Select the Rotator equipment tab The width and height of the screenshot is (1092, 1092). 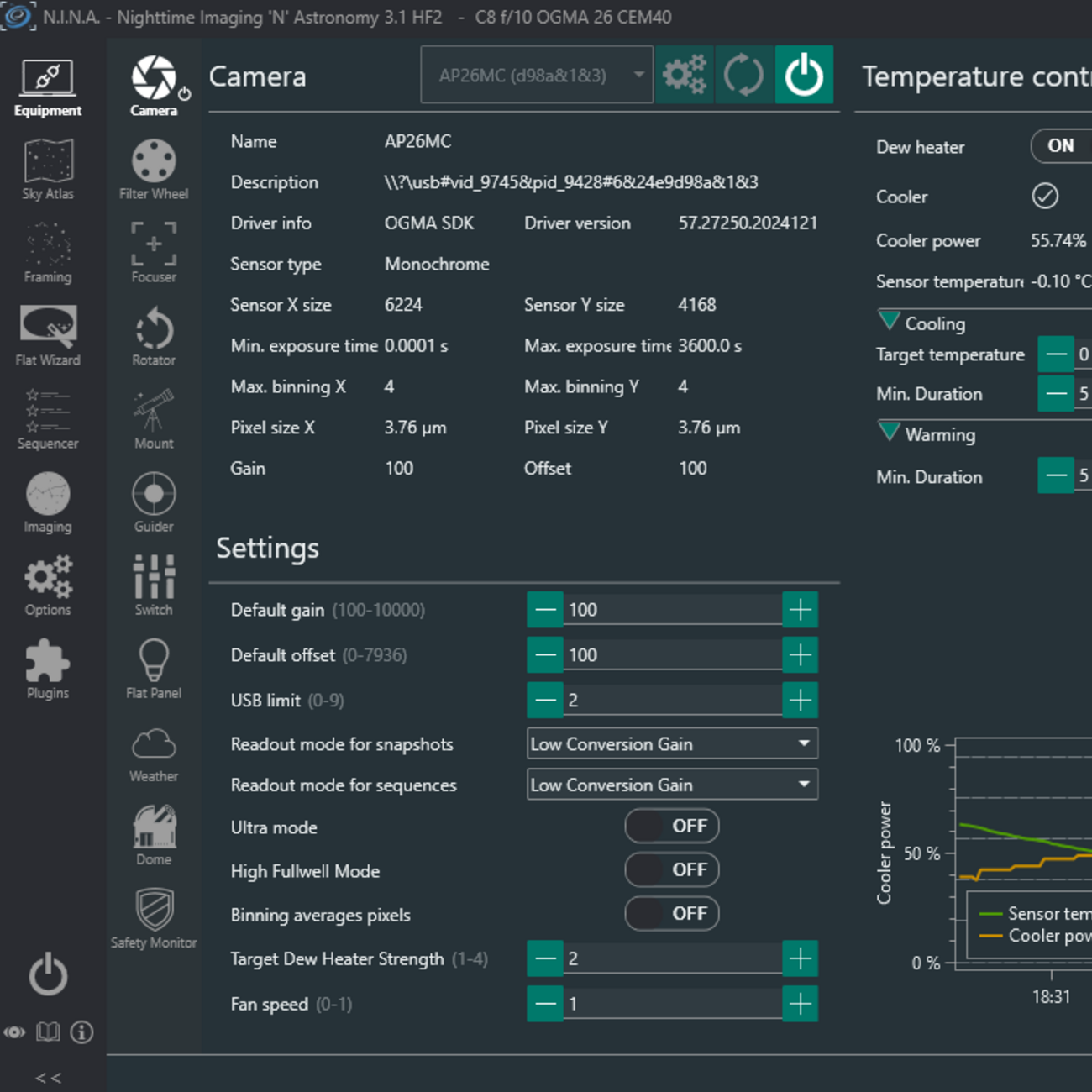pos(154,337)
